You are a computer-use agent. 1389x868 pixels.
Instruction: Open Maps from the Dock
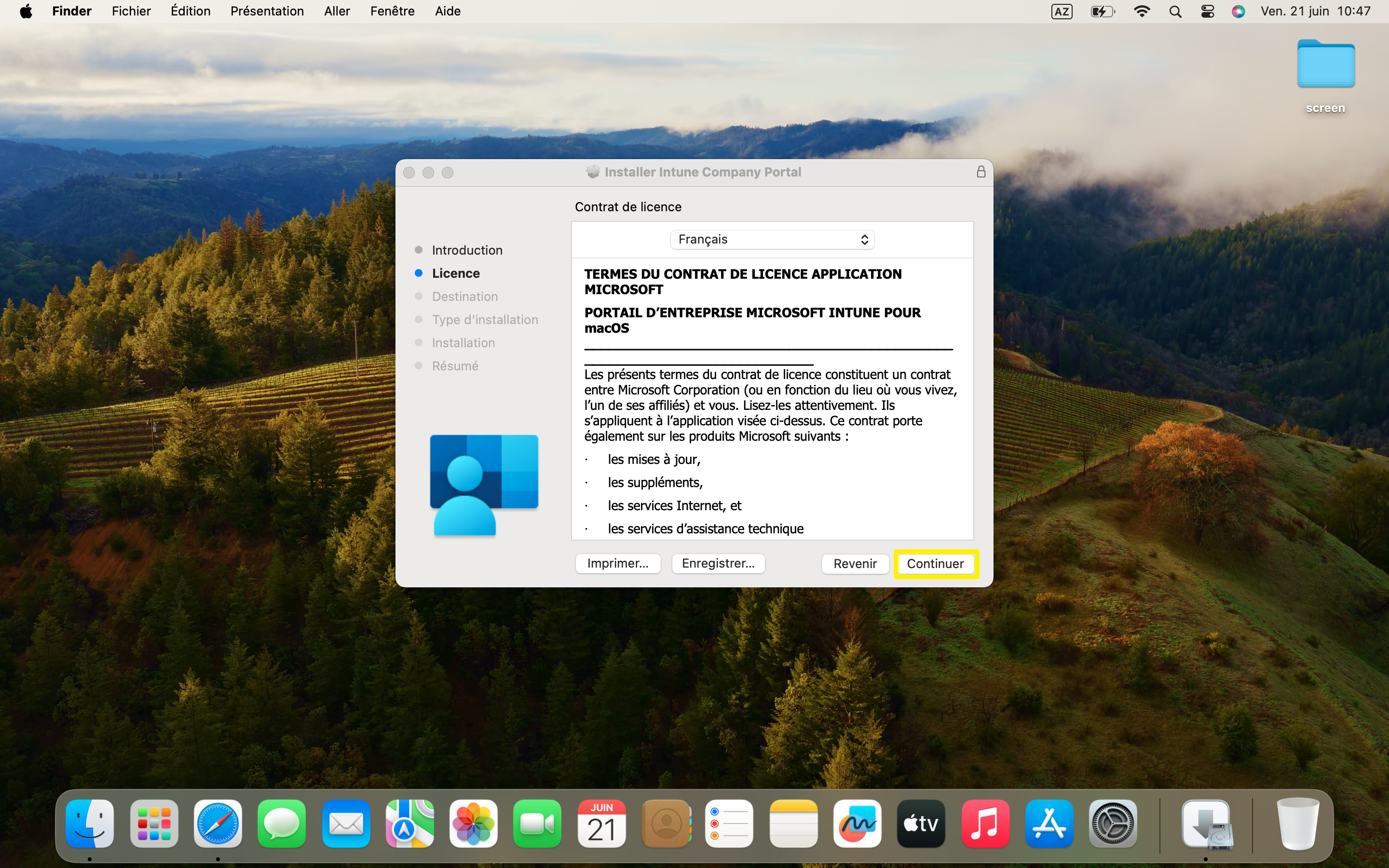click(x=410, y=824)
